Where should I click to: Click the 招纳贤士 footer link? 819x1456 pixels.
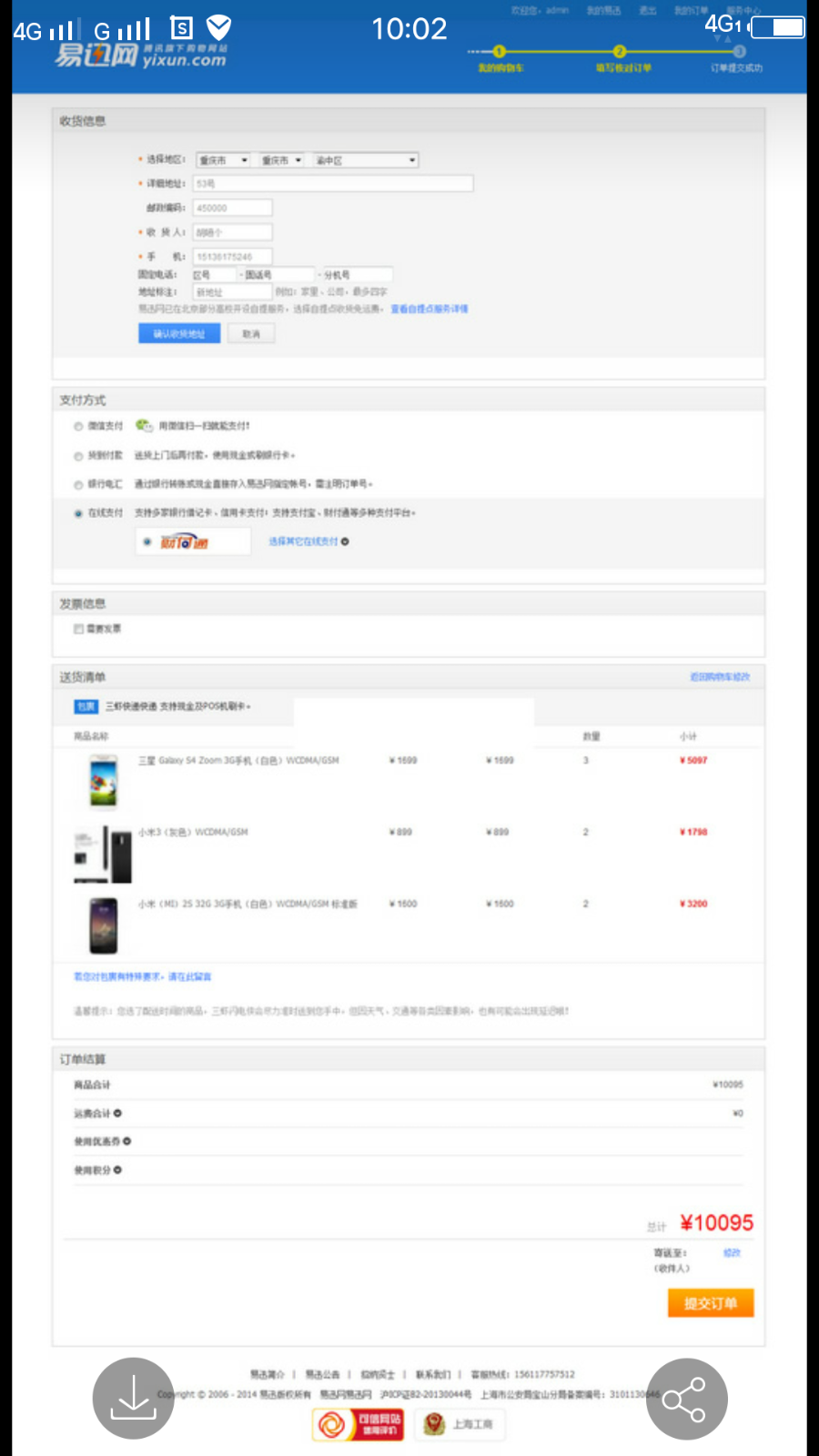click(x=378, y=1374)
